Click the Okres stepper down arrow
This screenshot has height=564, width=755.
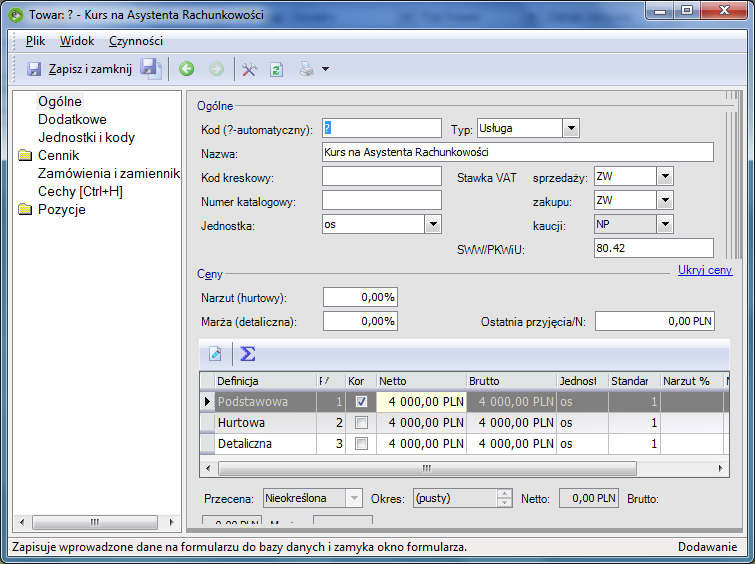(x=504, y=503)
